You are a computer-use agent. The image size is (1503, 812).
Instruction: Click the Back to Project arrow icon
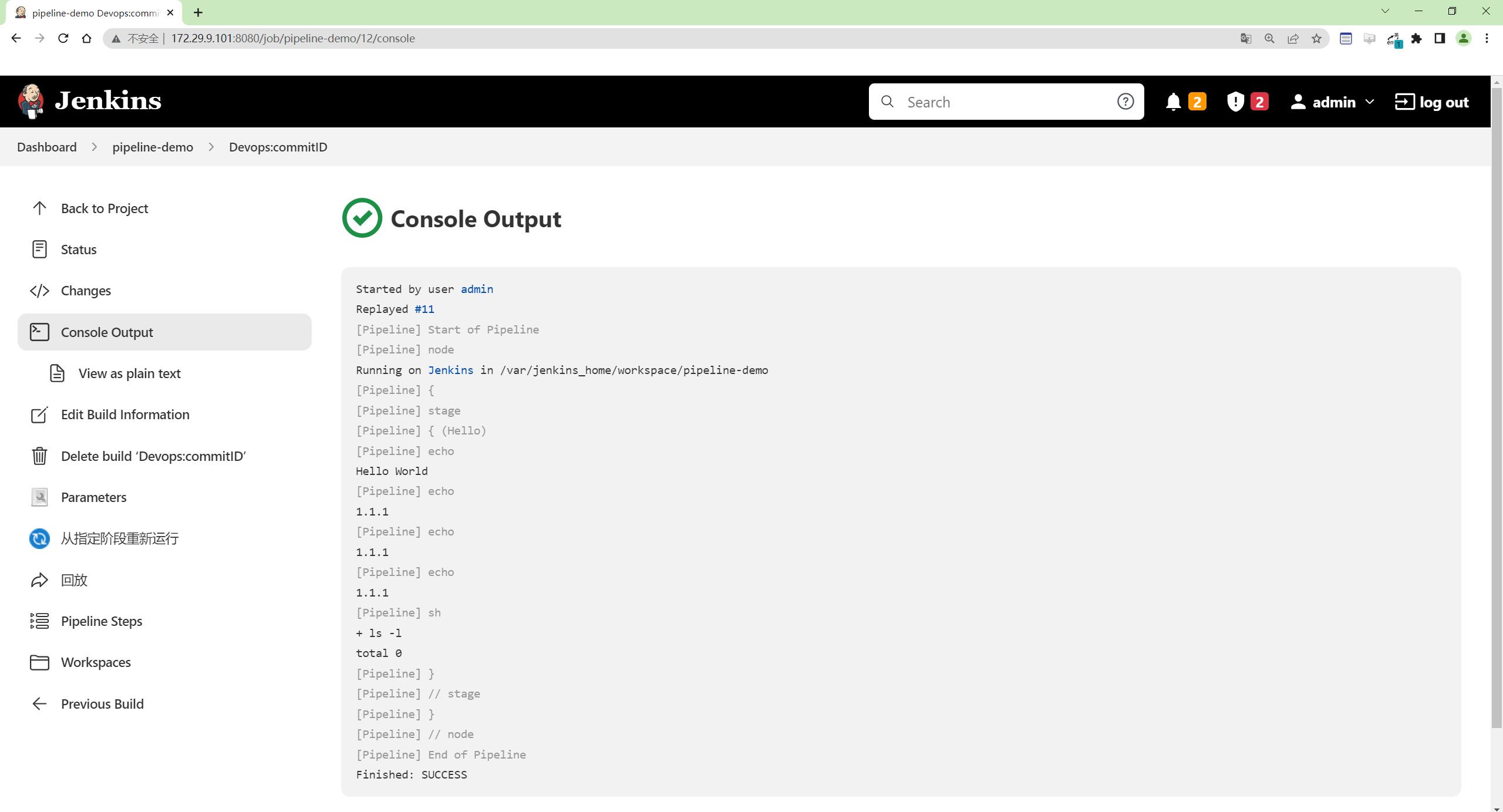point(39,208)
